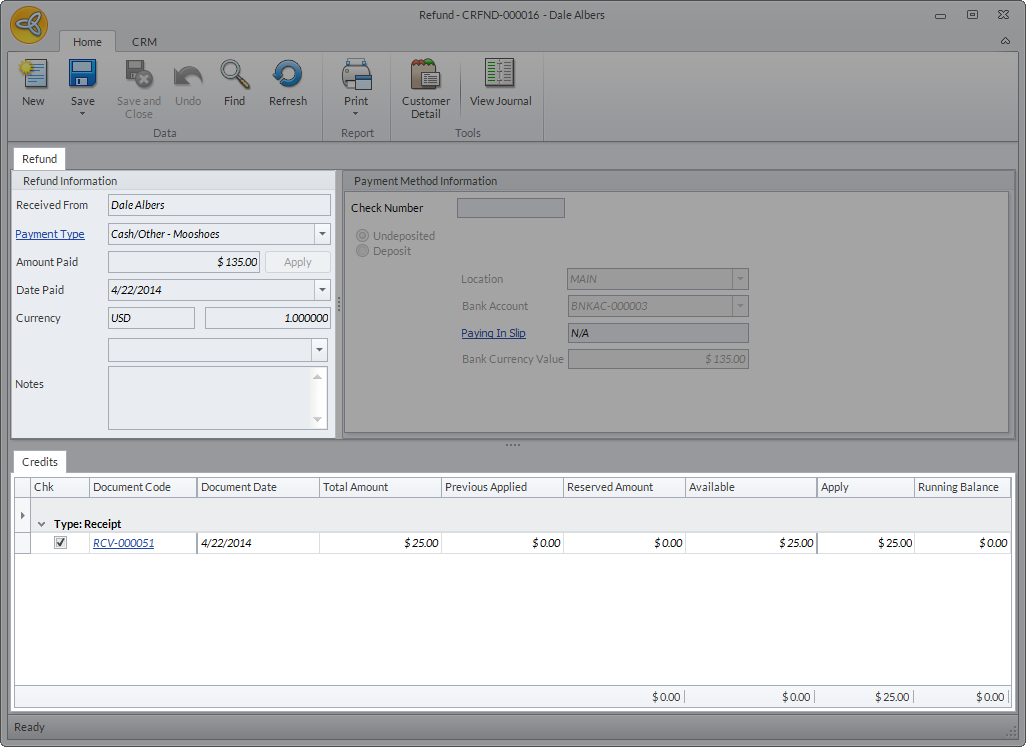
Task: Click the Find magnifier icon
Action: (x=234, y=75)
